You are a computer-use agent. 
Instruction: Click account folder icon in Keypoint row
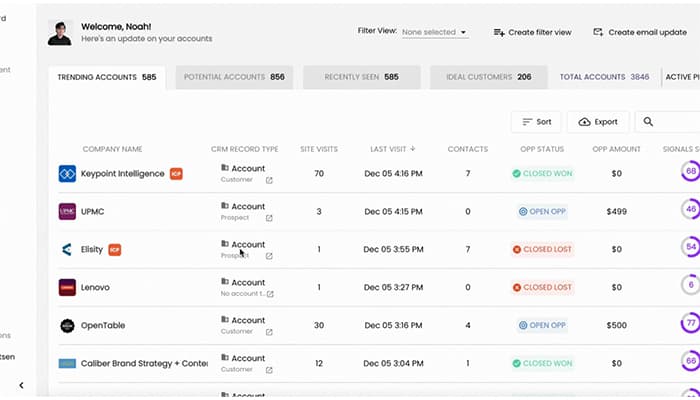coord(225,168)
